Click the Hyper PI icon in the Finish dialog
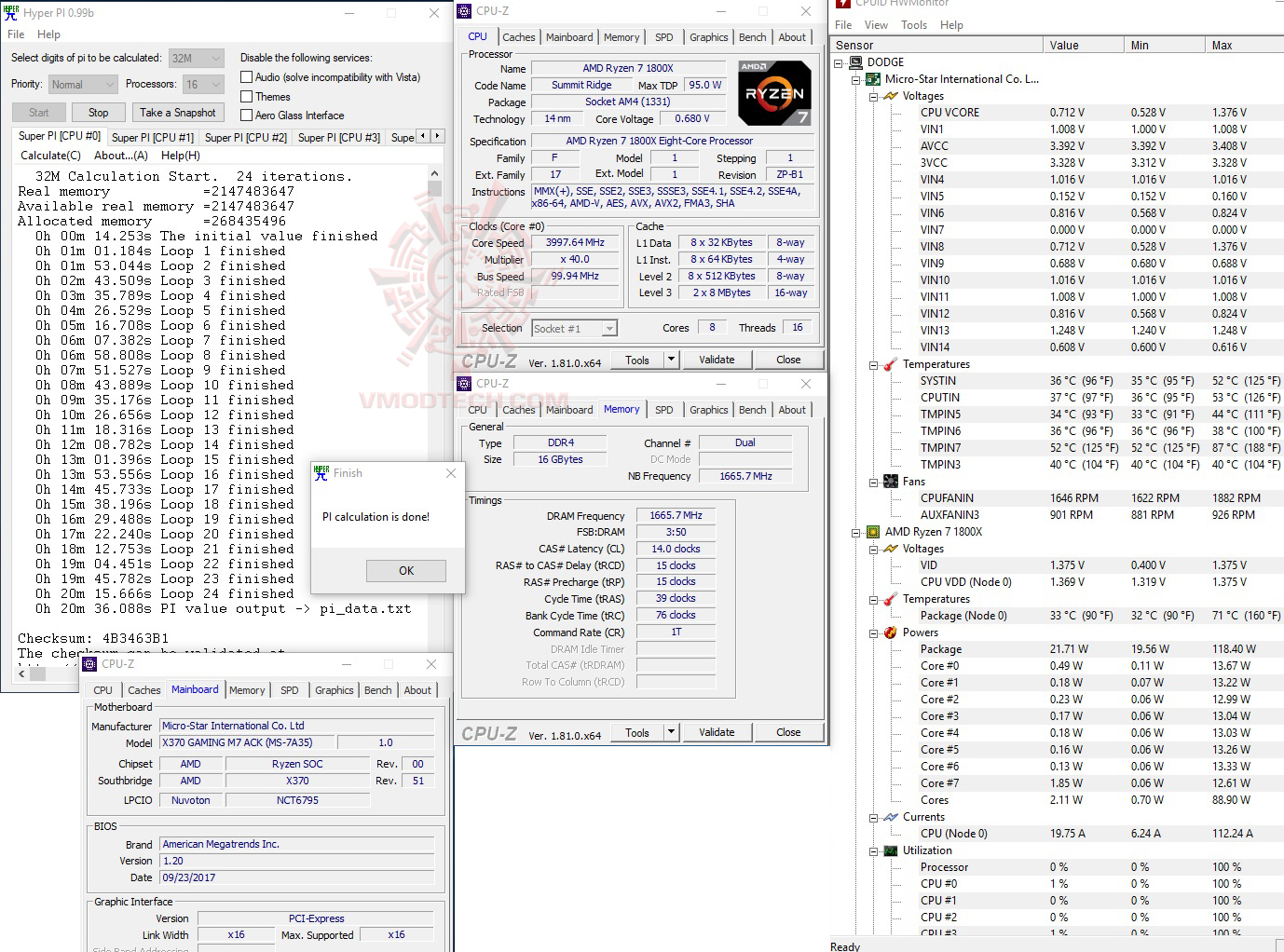This screenshot has width=1284, height=952. click(321, 473)
